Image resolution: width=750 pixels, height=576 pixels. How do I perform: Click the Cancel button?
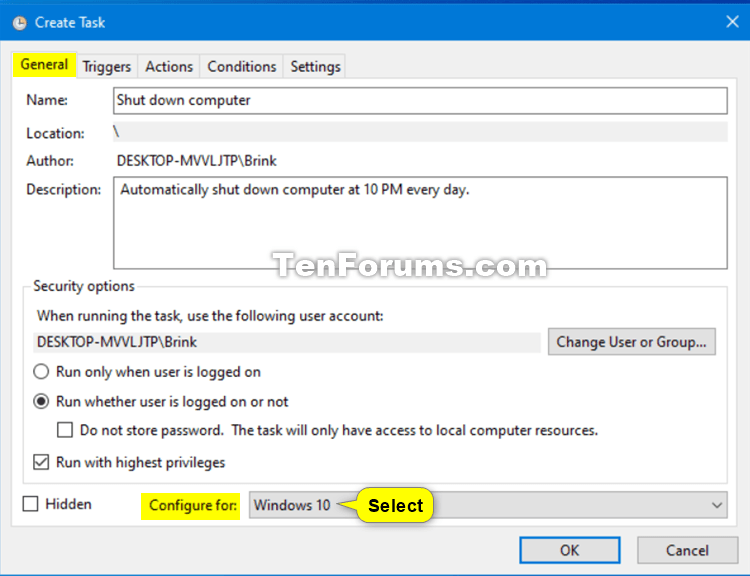click(687, 550)
